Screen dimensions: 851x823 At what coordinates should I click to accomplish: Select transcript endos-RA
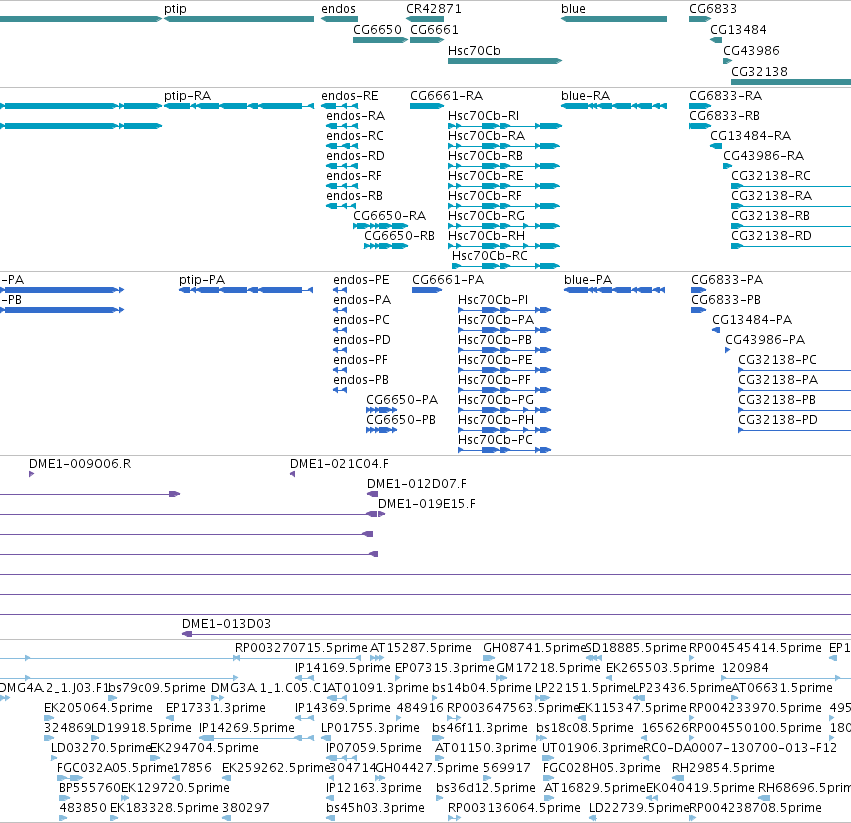342,126
